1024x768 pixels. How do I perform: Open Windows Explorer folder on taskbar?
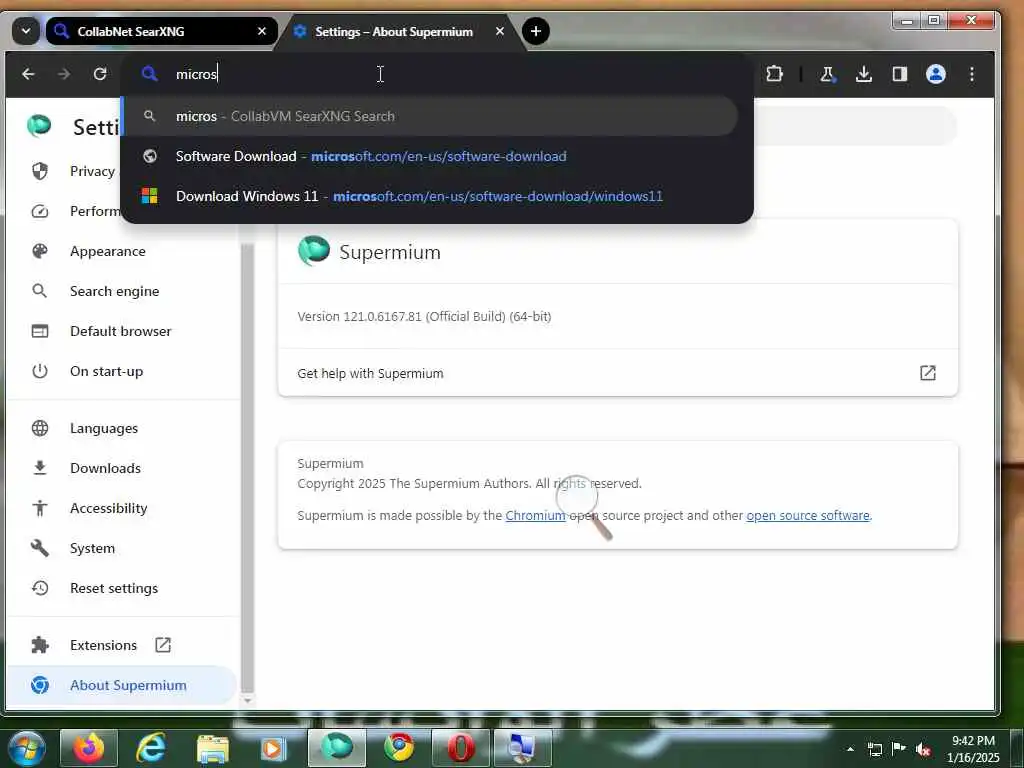[213, 748]
